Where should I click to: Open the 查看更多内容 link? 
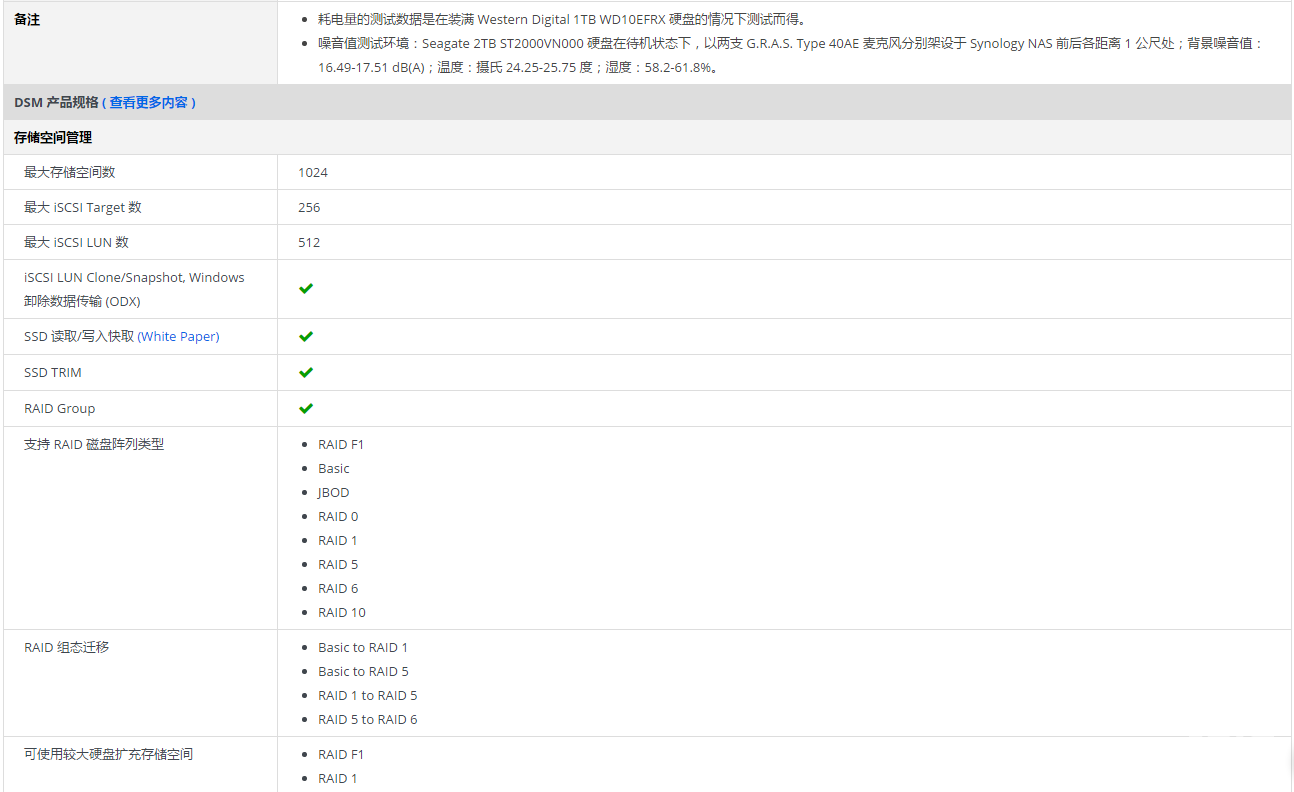coord(149,102)
